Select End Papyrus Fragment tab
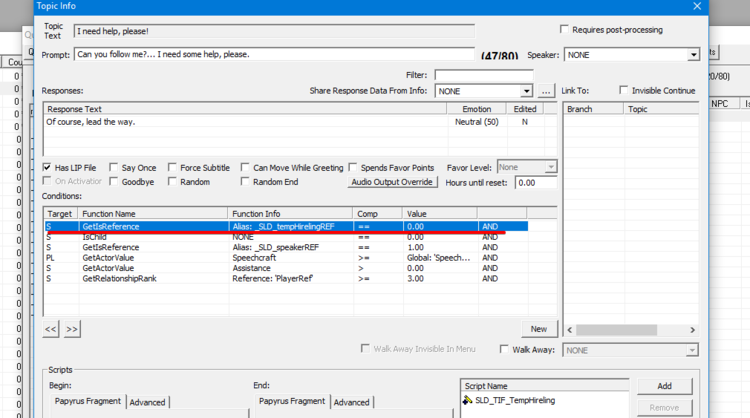The width and height of the screenshot is (750, 418). pyautogui.click(x=292, y=401)
